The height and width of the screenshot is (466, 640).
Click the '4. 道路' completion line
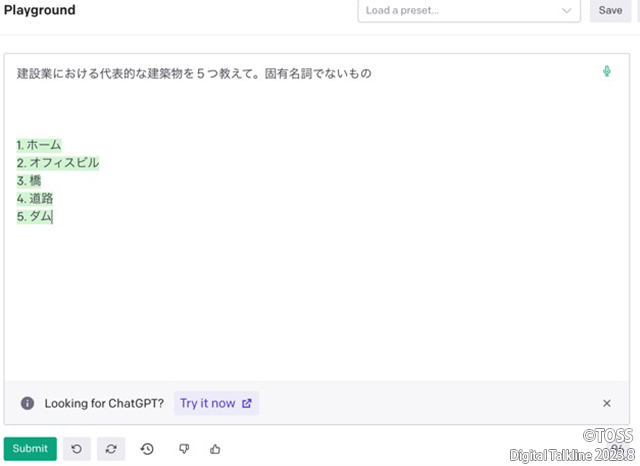35,199
